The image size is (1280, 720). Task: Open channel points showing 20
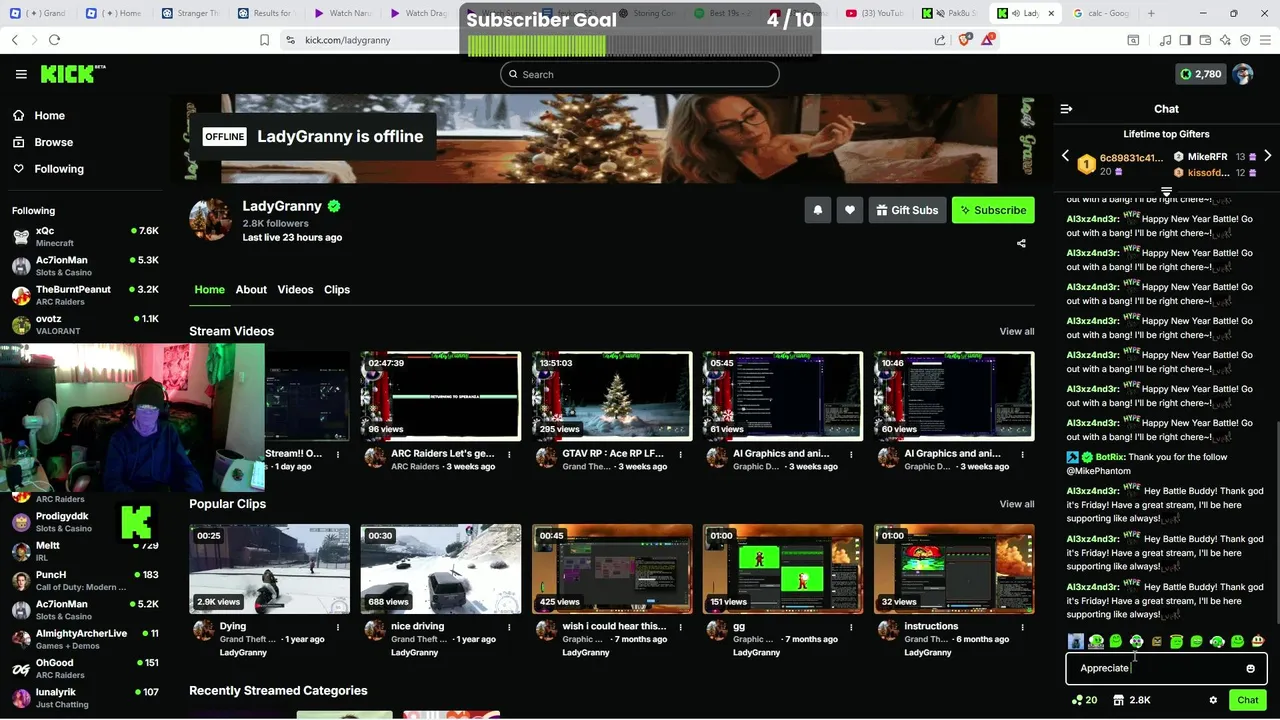pos(1085,700)
